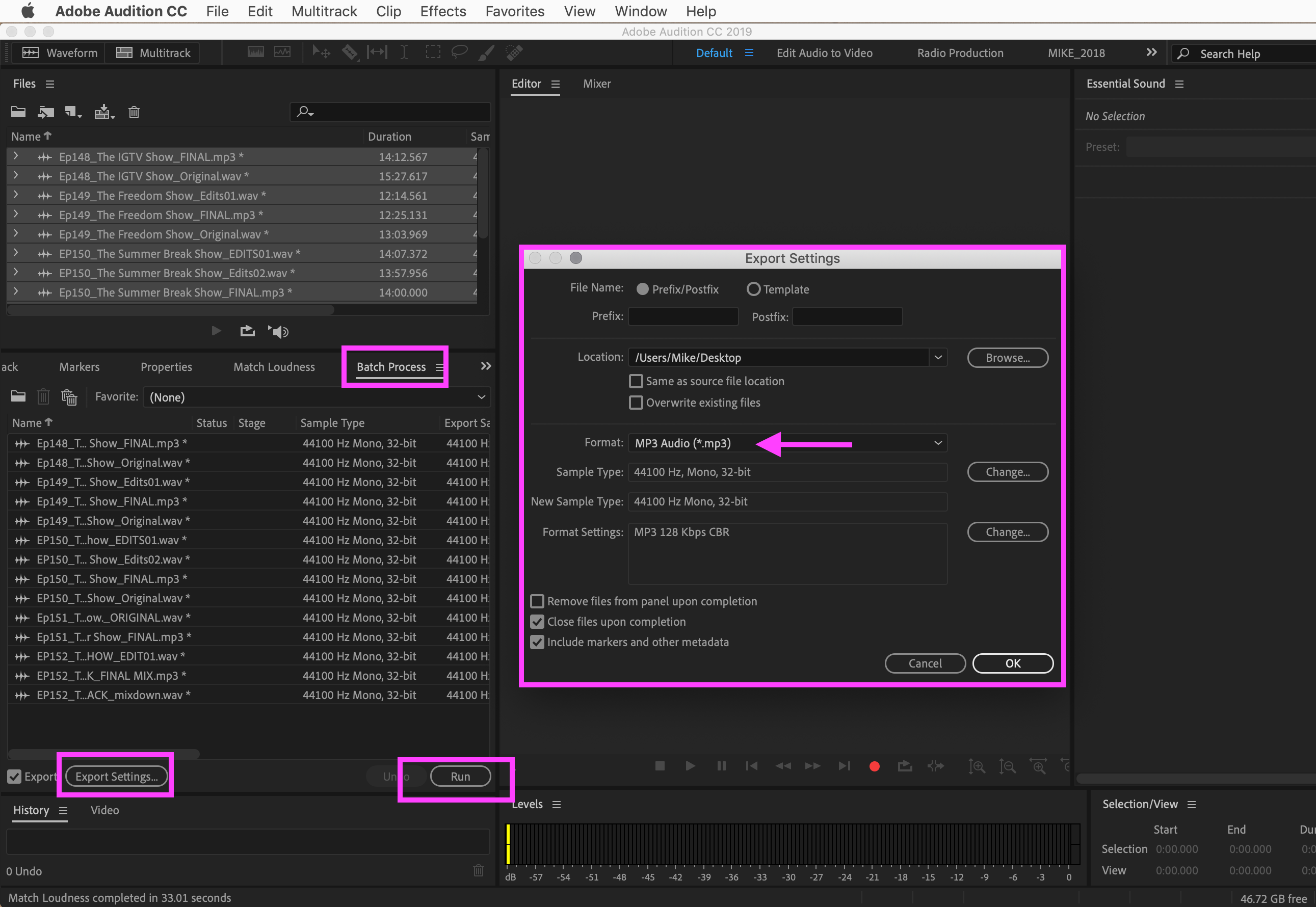
Task: Open the Files panel menu
Action: [50, 84]
